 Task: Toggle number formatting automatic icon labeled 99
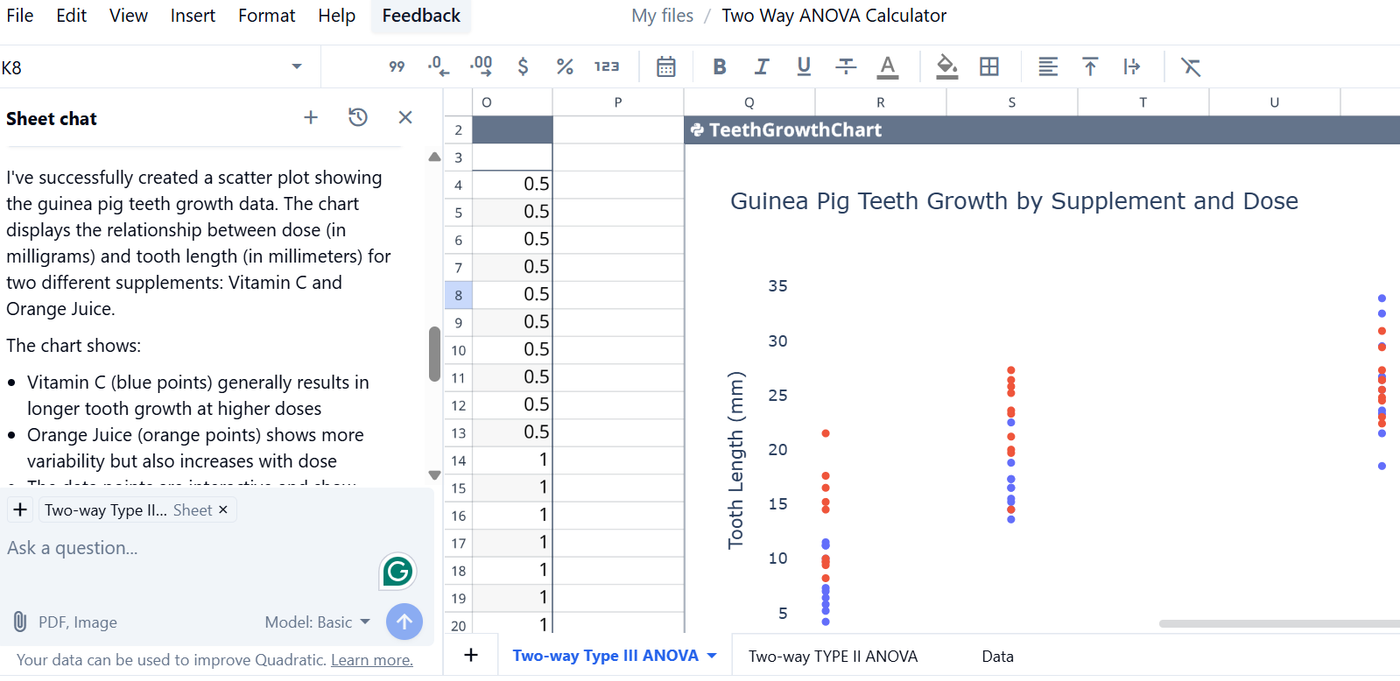[397, 67]
